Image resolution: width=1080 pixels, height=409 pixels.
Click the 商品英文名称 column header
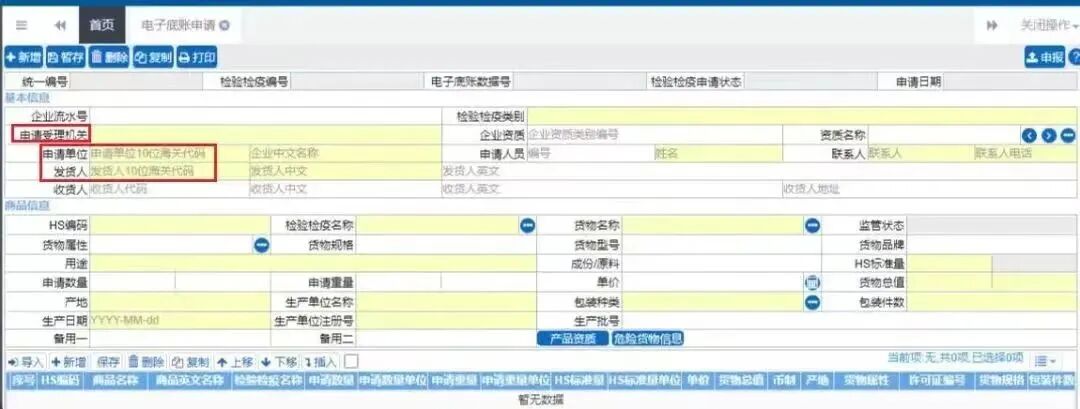[x=189, y=380]
